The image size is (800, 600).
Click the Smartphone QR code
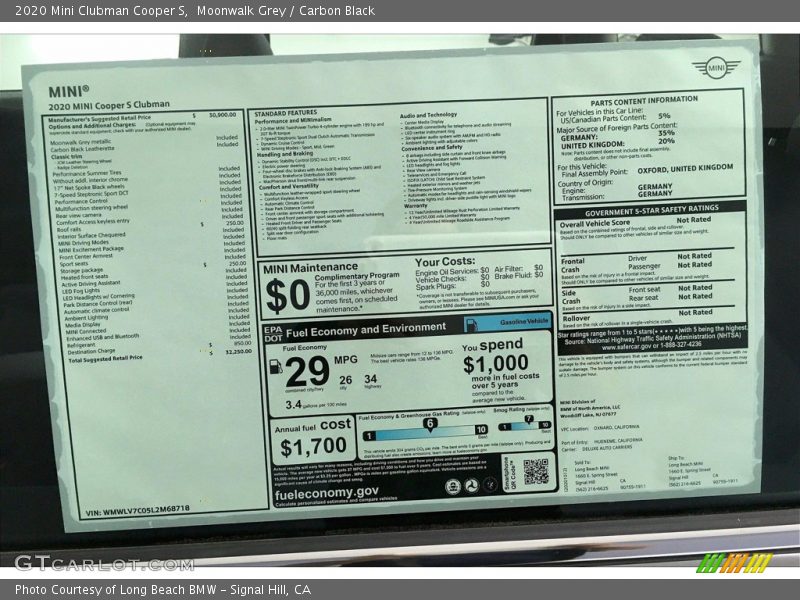click(535, 472)
